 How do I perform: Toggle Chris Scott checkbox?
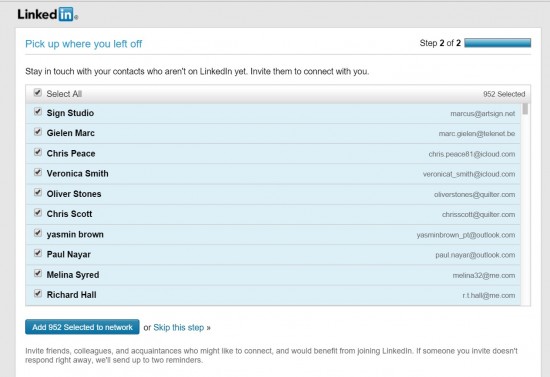coord(38,213)
